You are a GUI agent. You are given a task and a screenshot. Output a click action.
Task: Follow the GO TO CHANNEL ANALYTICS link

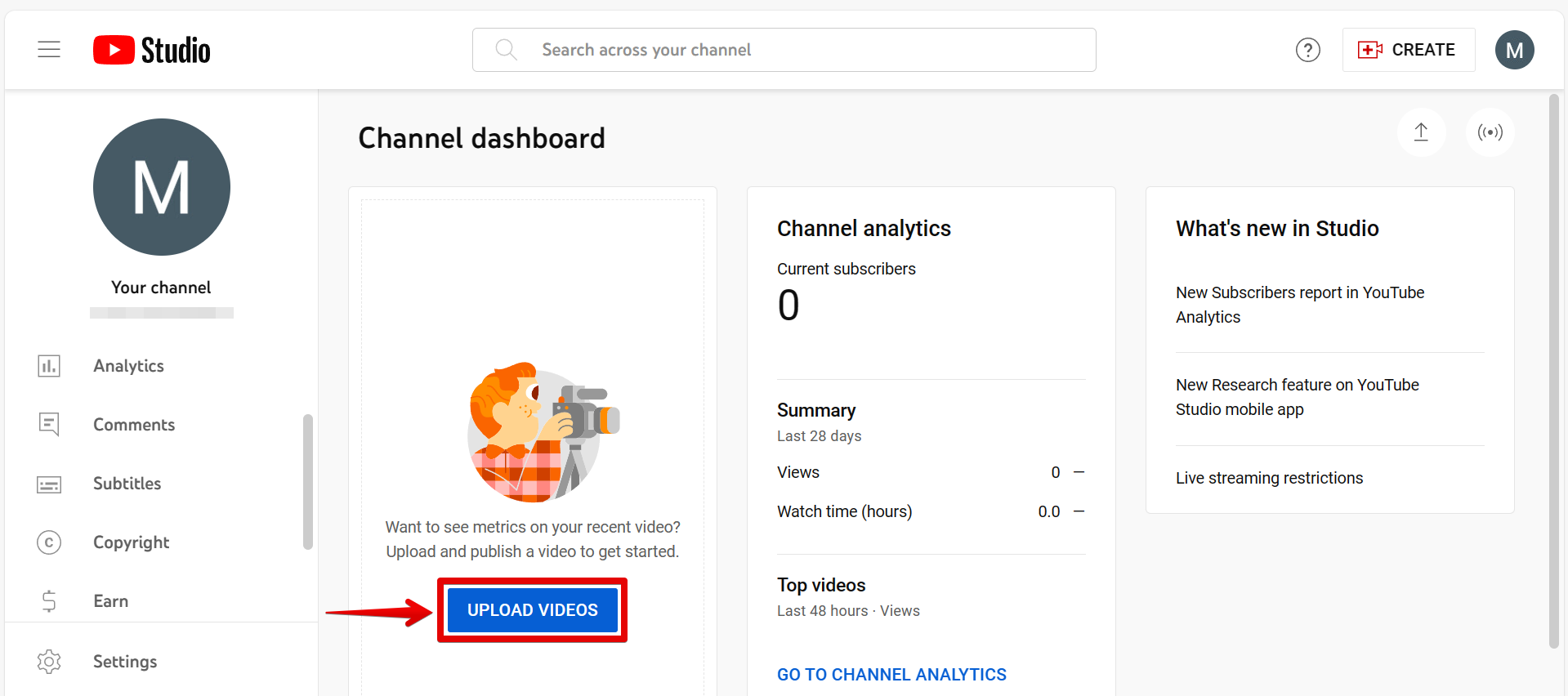click(x=891, y=675)
